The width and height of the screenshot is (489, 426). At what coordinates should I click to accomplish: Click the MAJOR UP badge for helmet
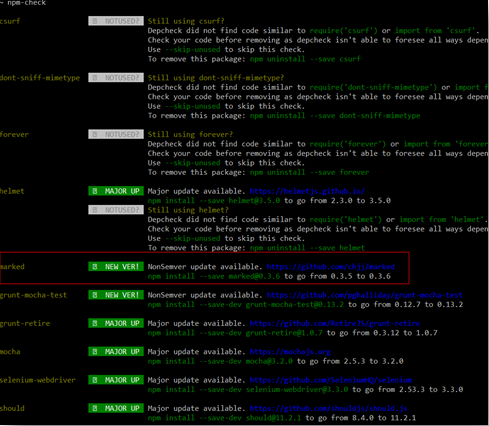(x=116, y=191)
